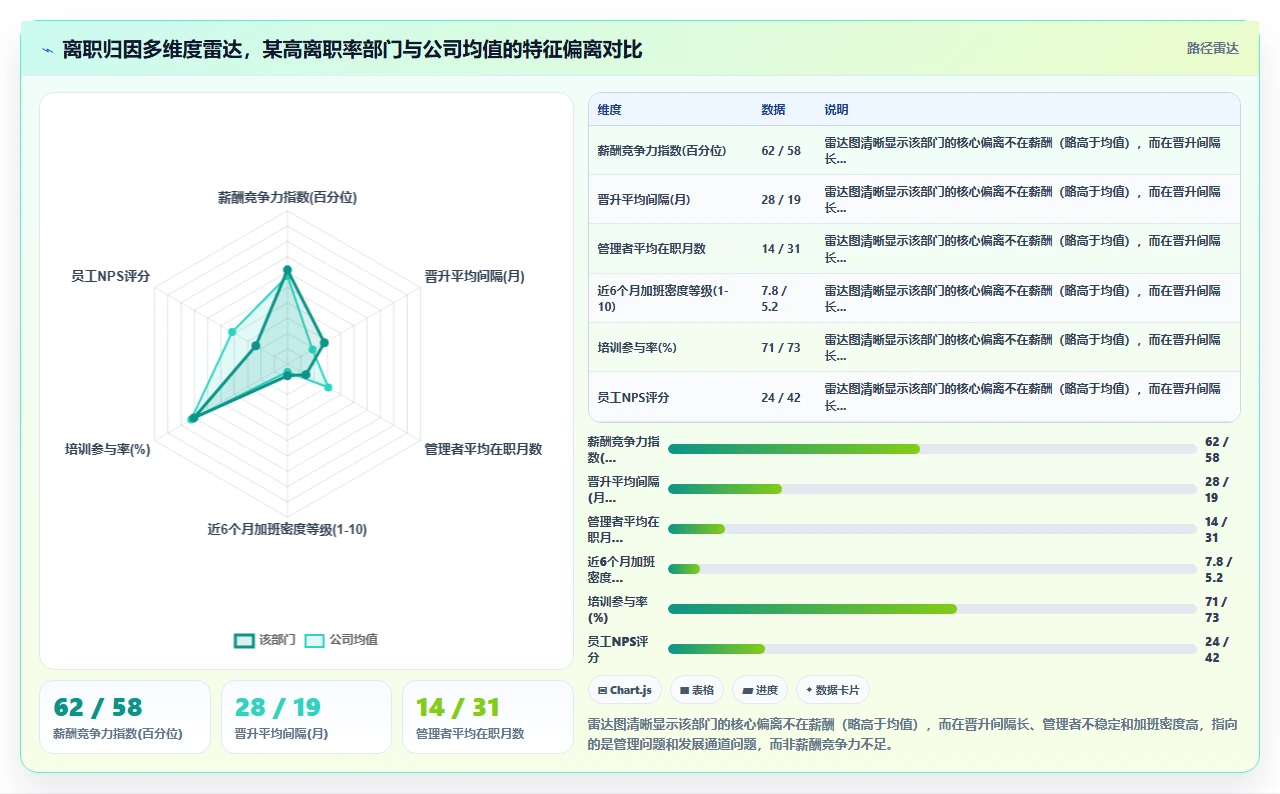Open the 28 / 19 晋升平均间隔 data card
Image resolution: width=1280 pixels, height=794 pixels.
tap(306, 717)
